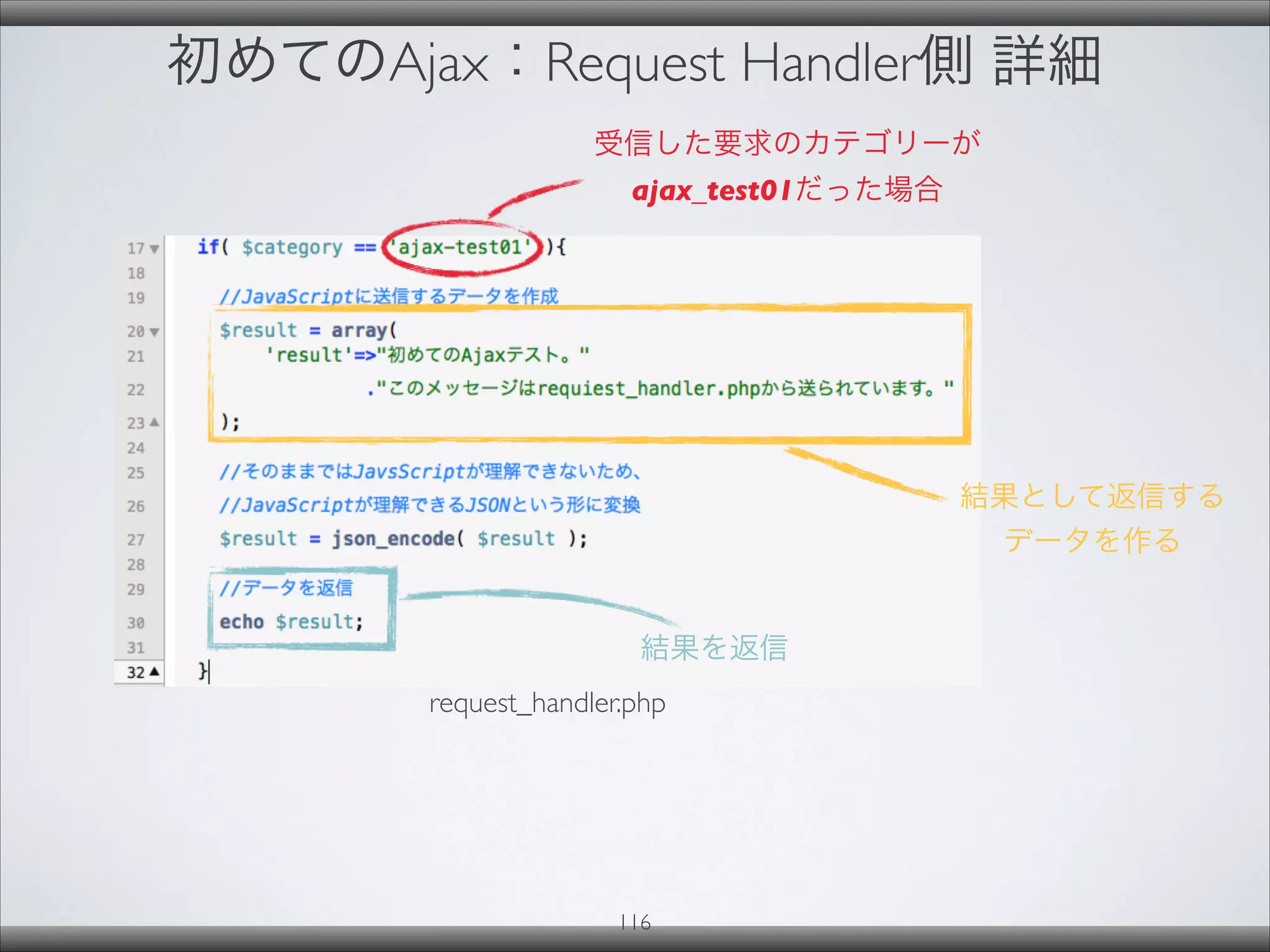Click line number 31 in the gutter
Screen dimensions: 1270x952
[136, 648]
